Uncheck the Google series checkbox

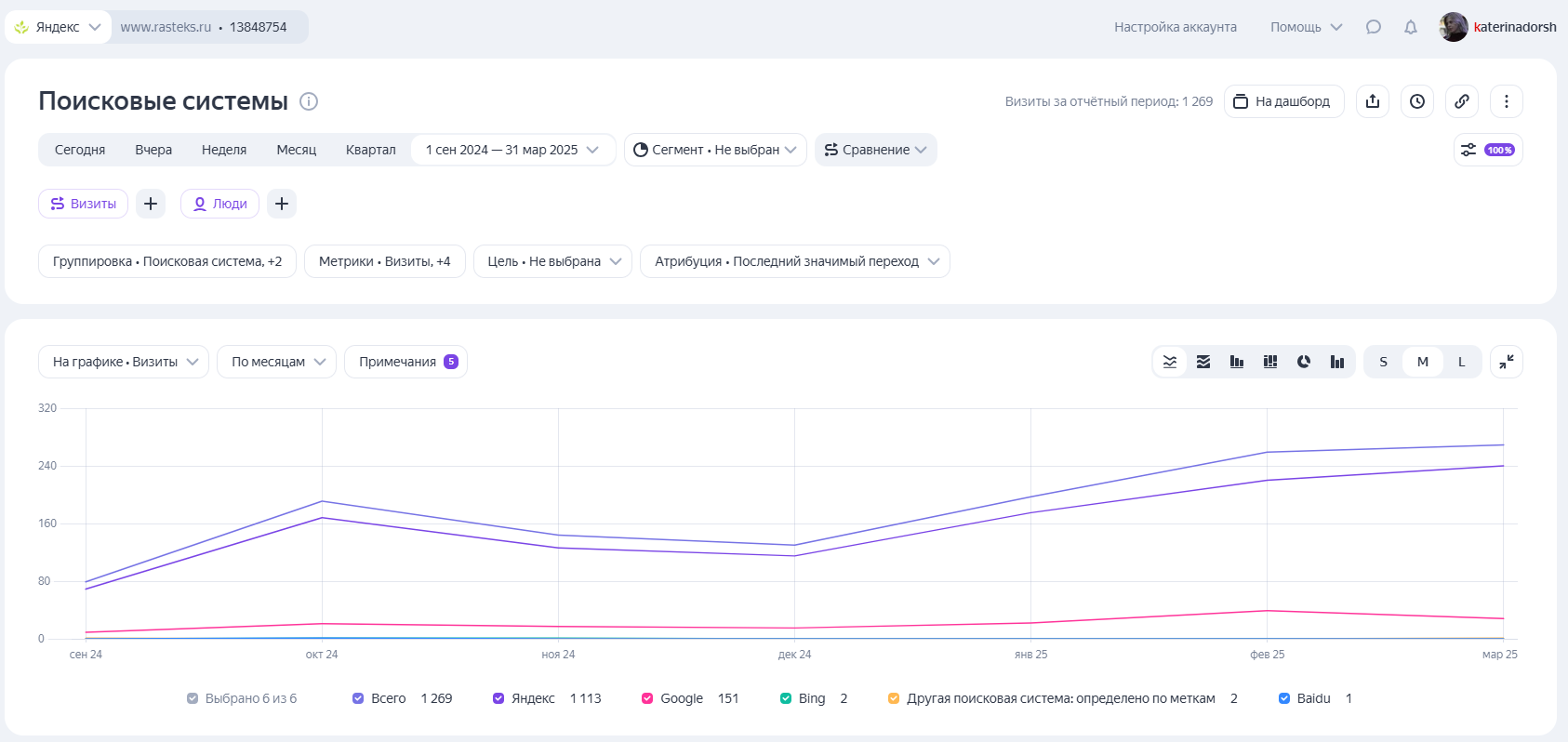point(647,698)
